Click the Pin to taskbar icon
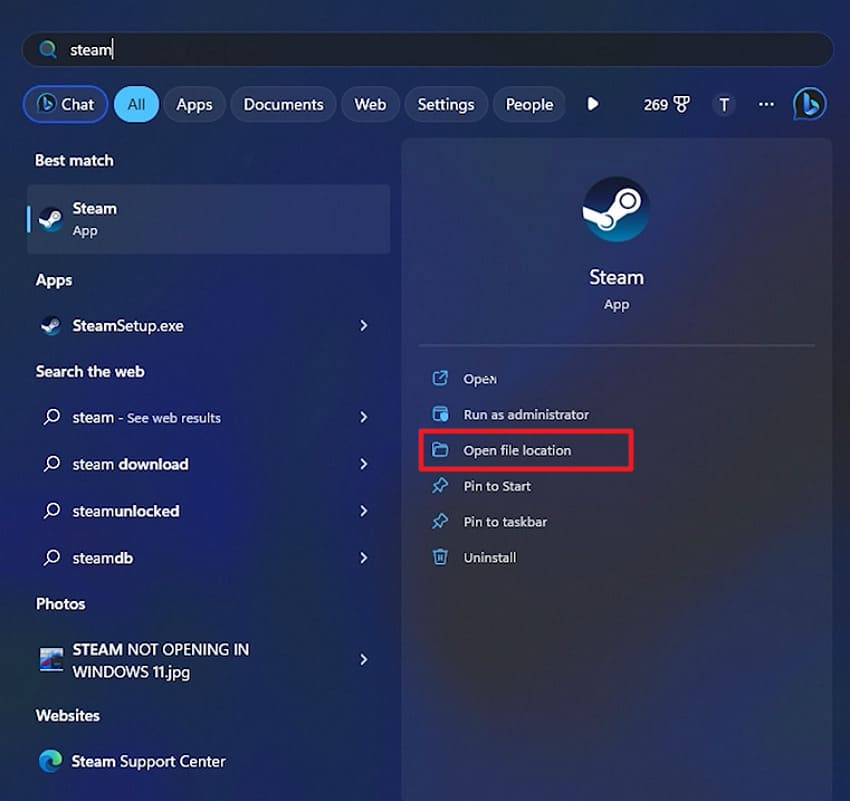 [x=440, y=521]
